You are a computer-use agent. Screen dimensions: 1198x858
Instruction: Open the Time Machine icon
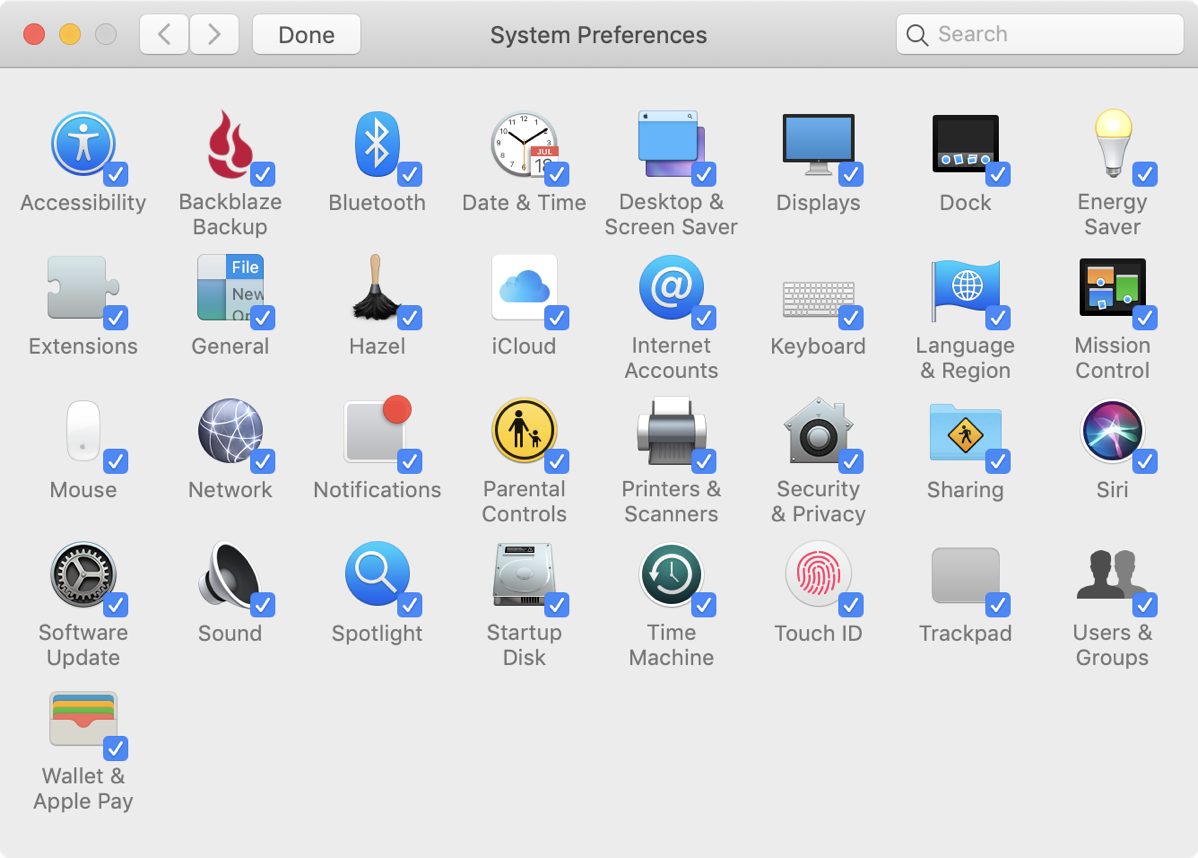pos(671,575)
